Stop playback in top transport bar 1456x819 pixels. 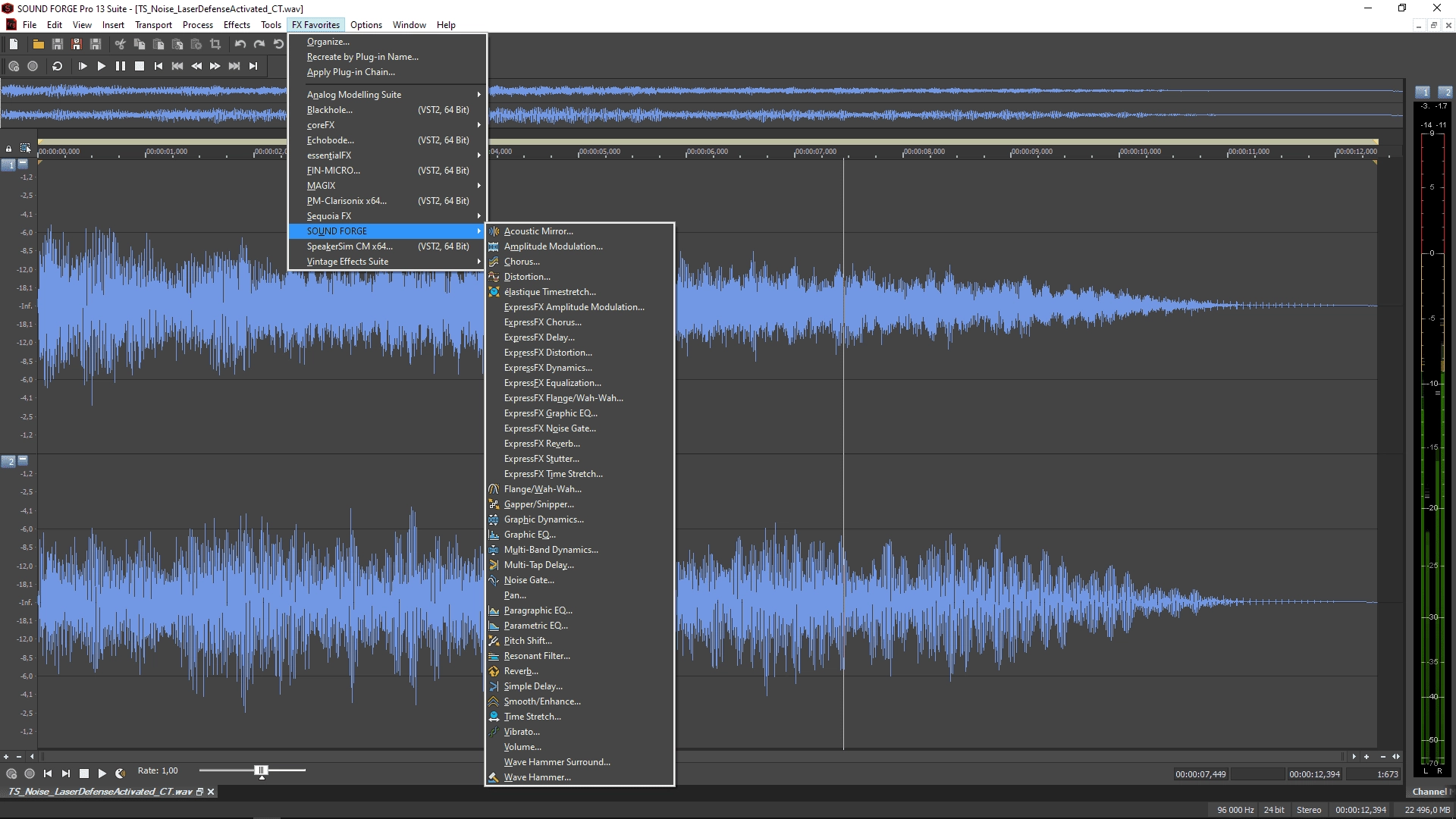click(140, 66)
